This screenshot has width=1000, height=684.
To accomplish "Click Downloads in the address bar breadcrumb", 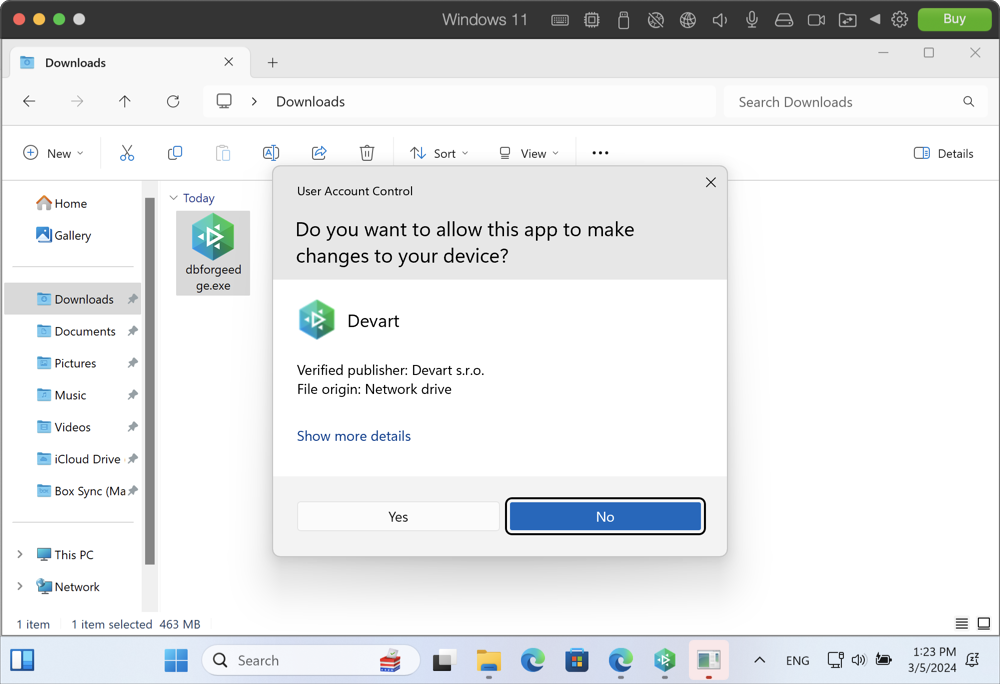I will (311, 101).
